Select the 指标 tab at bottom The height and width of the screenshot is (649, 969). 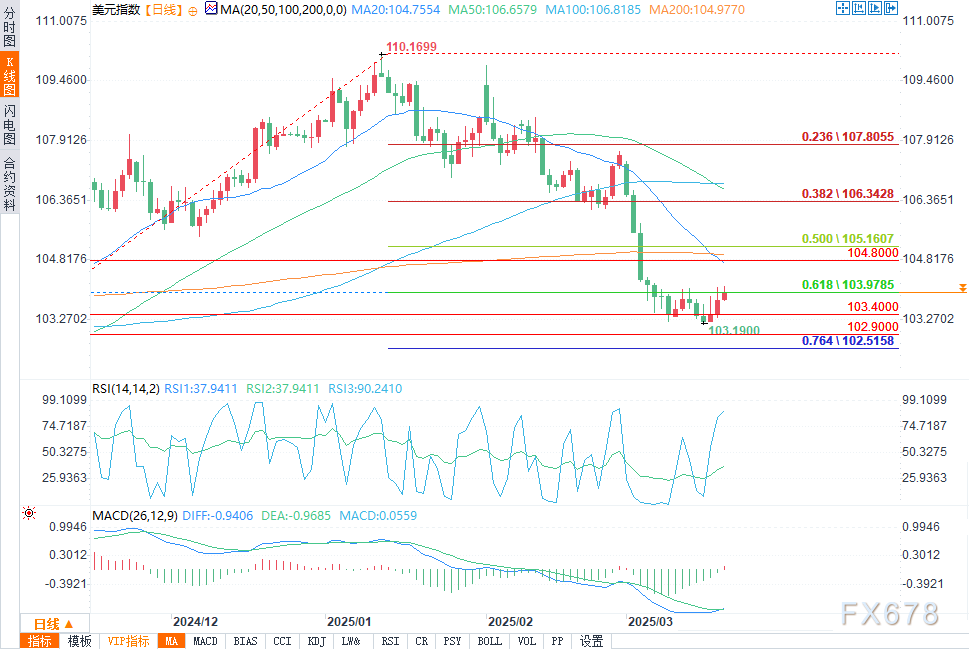point(40,641)
